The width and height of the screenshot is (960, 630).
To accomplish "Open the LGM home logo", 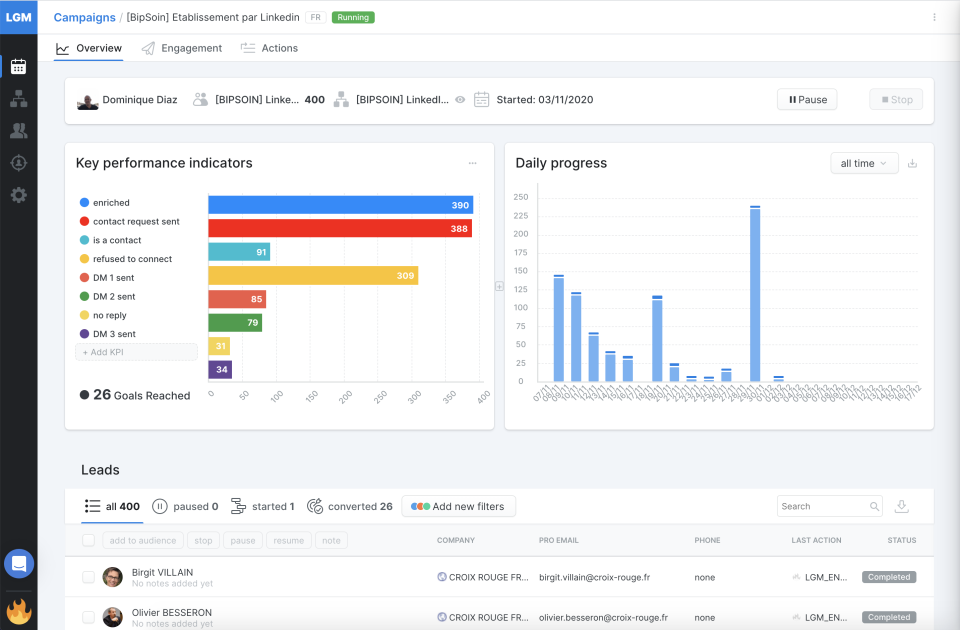I will tap(18, 17).
